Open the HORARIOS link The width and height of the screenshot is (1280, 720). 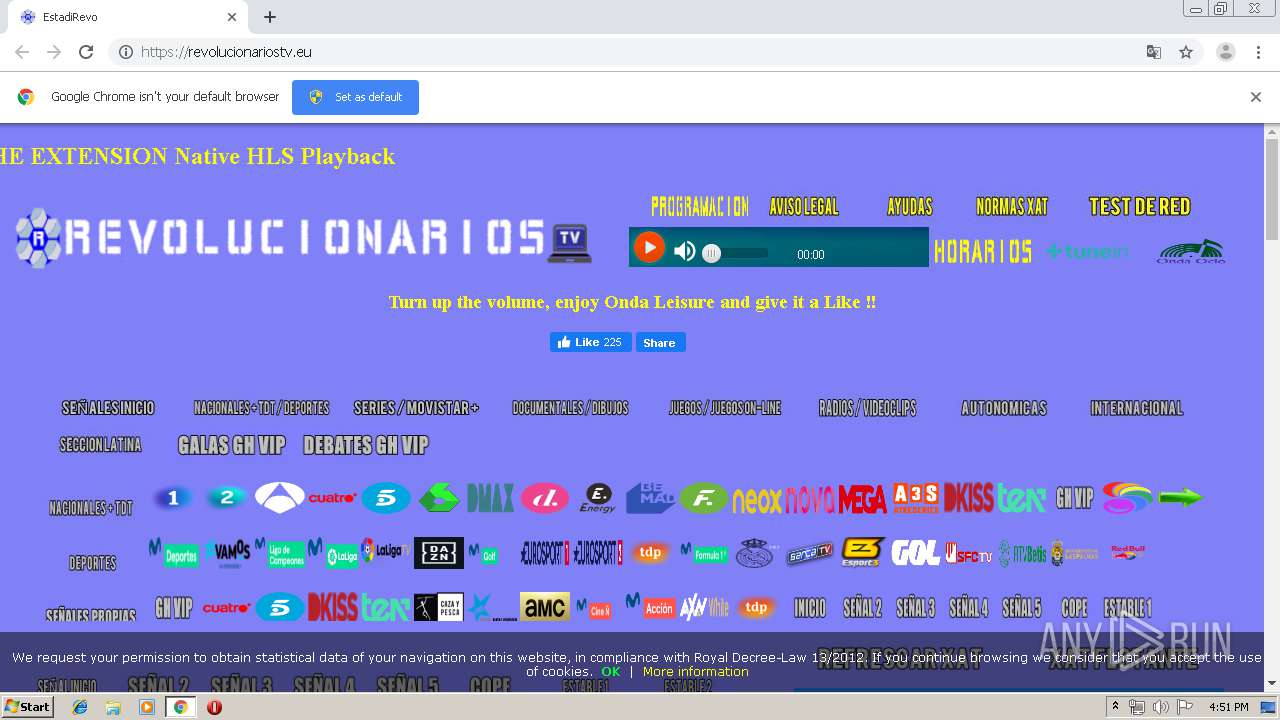pos(982,252)
